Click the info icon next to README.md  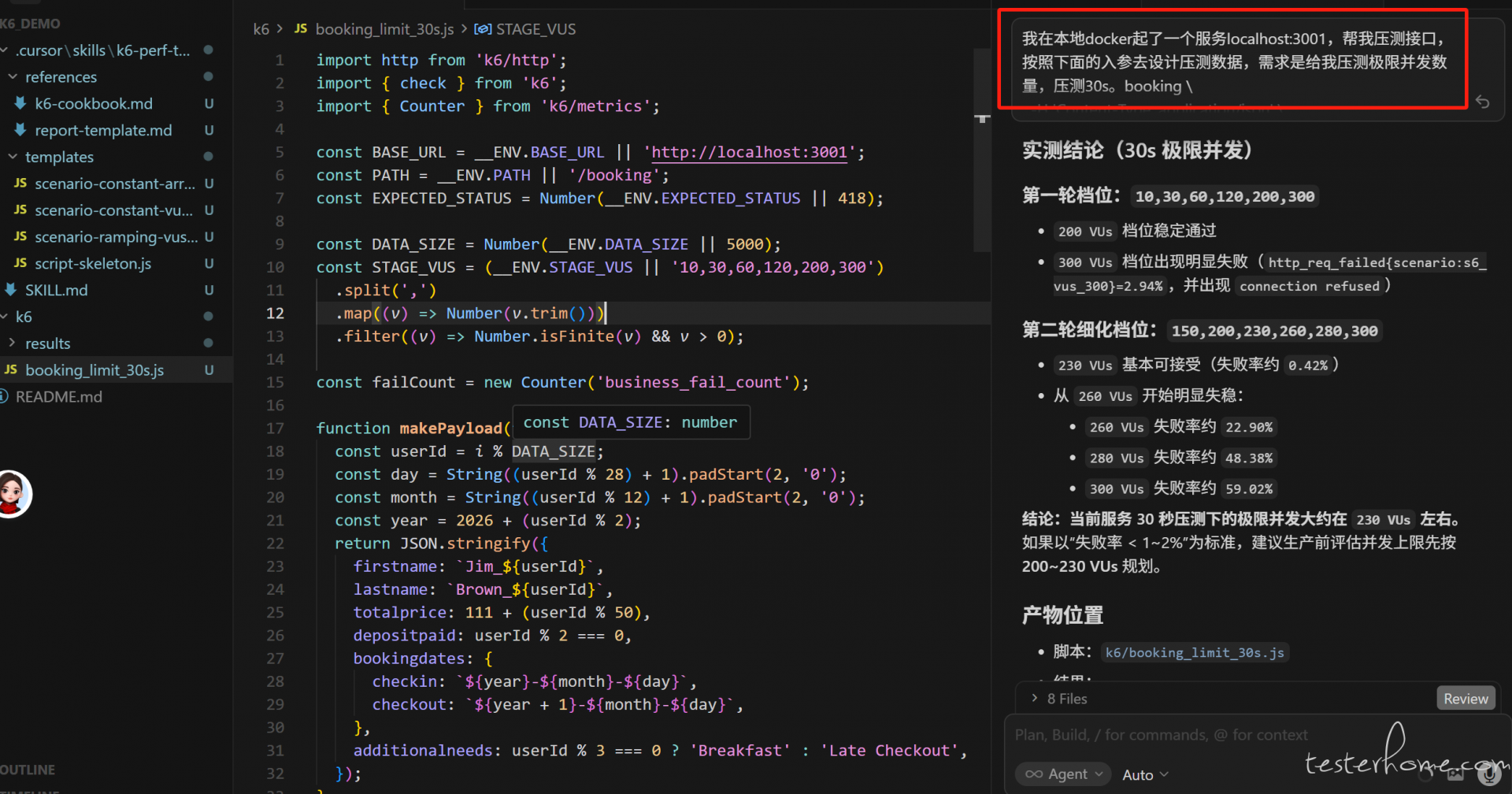pos(4,396)
